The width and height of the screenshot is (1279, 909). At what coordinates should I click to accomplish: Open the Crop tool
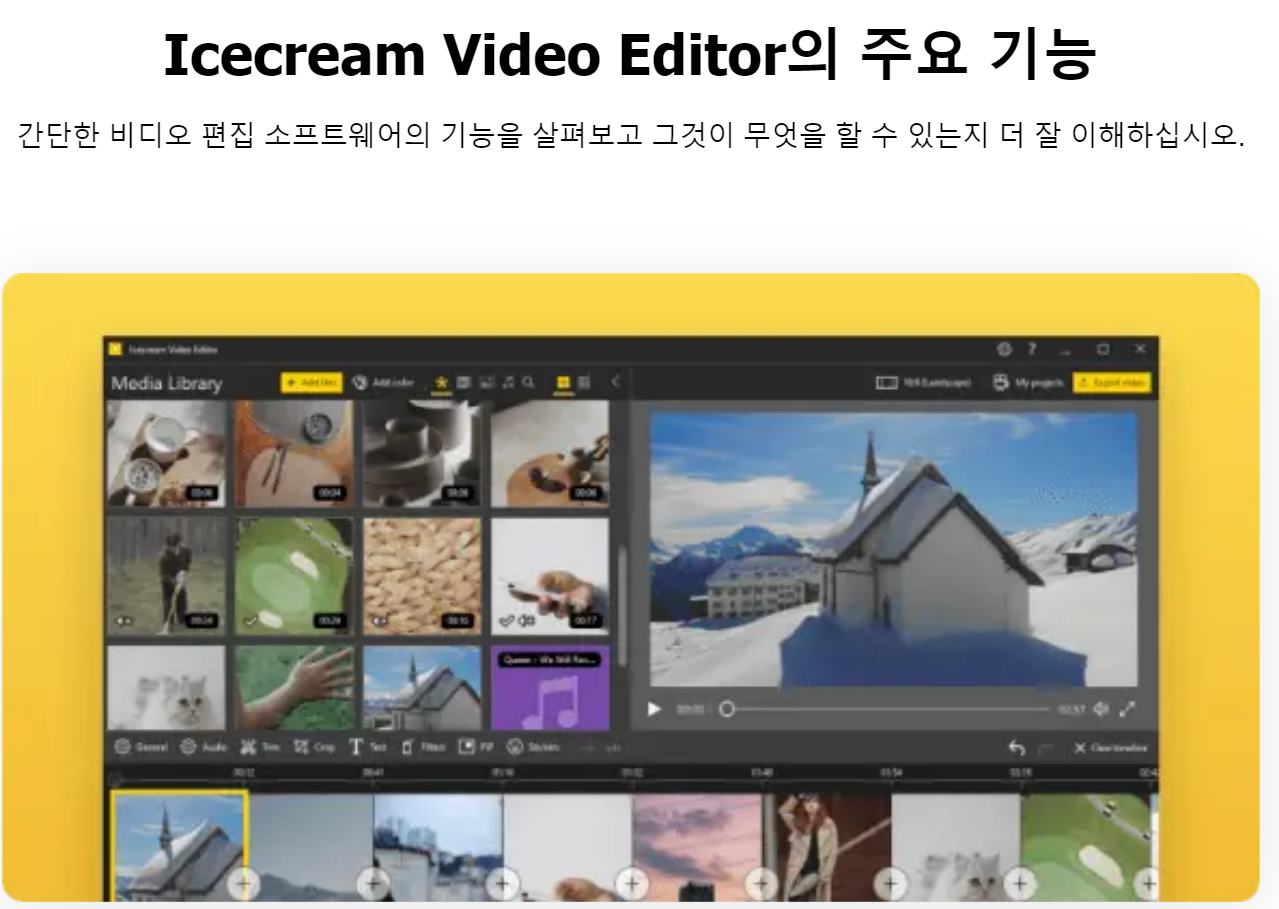(x=315, y=747)
